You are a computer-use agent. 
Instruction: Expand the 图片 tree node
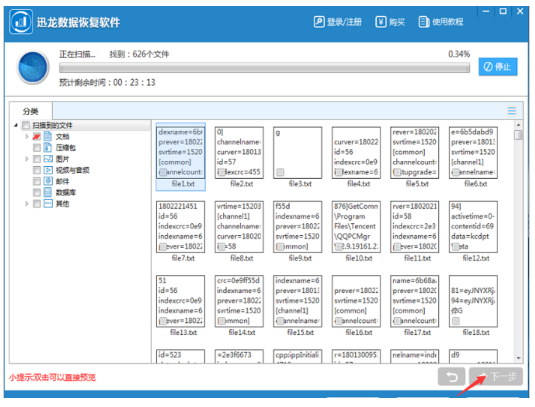tap(27, 159)
